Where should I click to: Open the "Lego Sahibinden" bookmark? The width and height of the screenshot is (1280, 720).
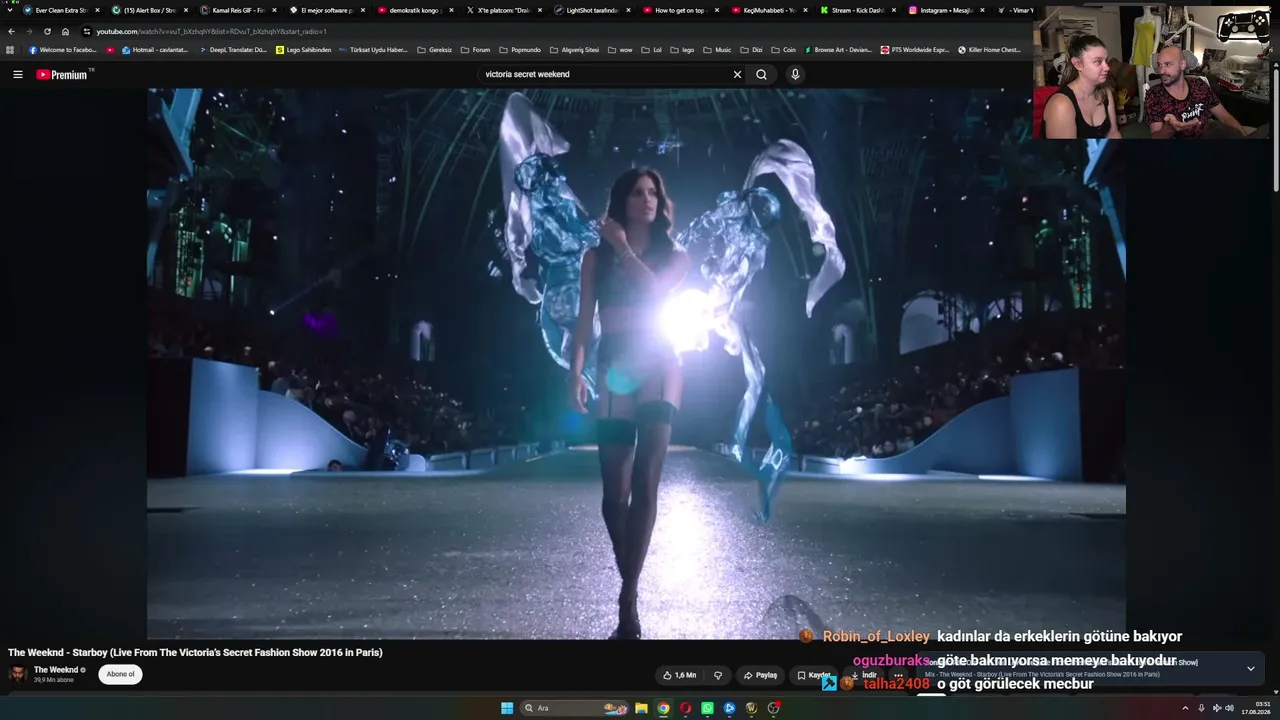(303, 50)
